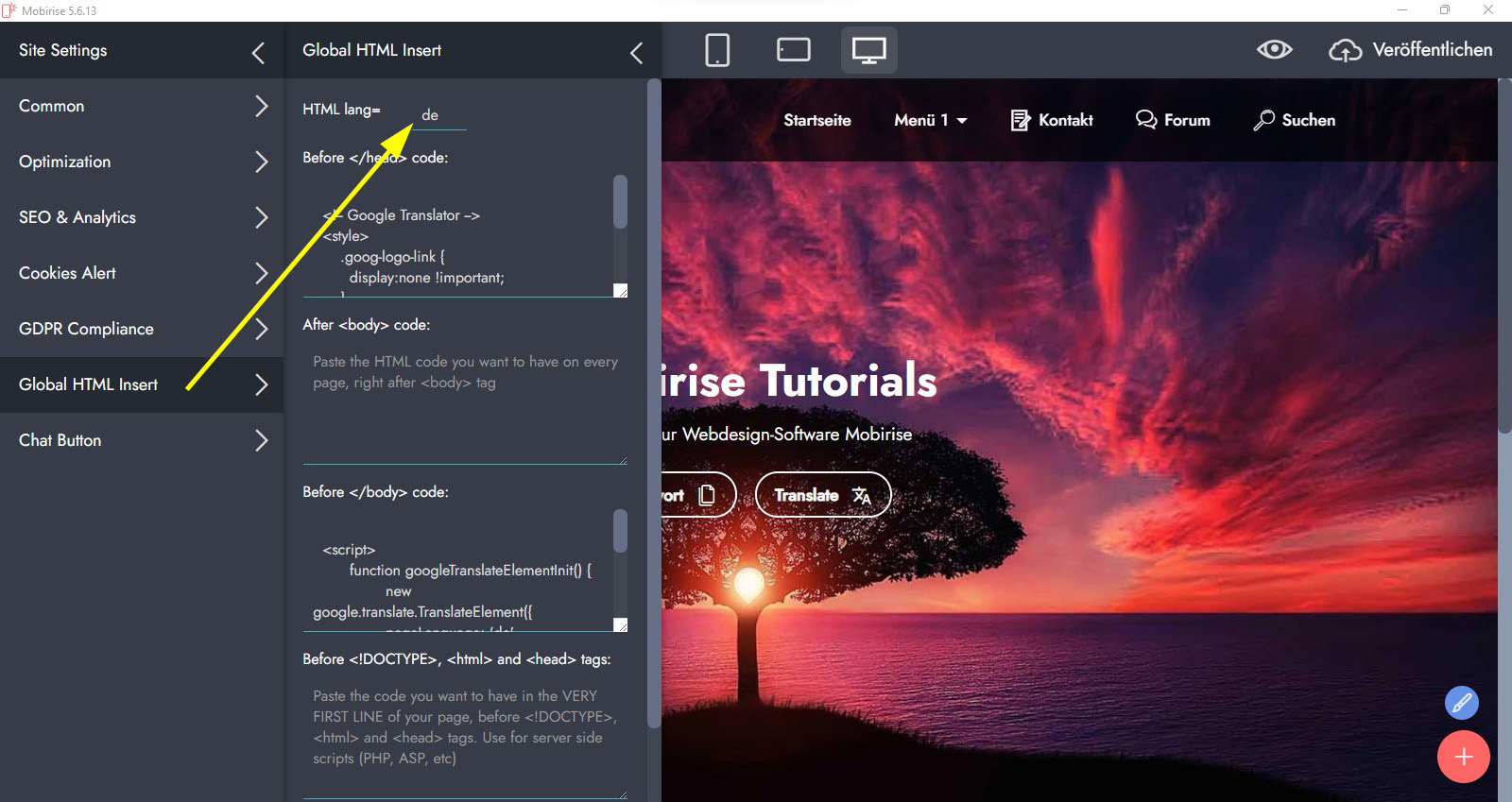Click the eye preview icon

[x=1274, y=50]
